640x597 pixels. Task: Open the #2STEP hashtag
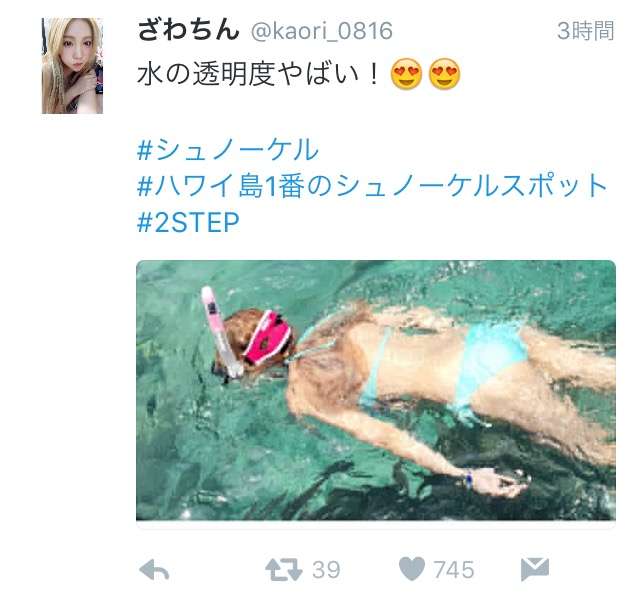(188, 222)
